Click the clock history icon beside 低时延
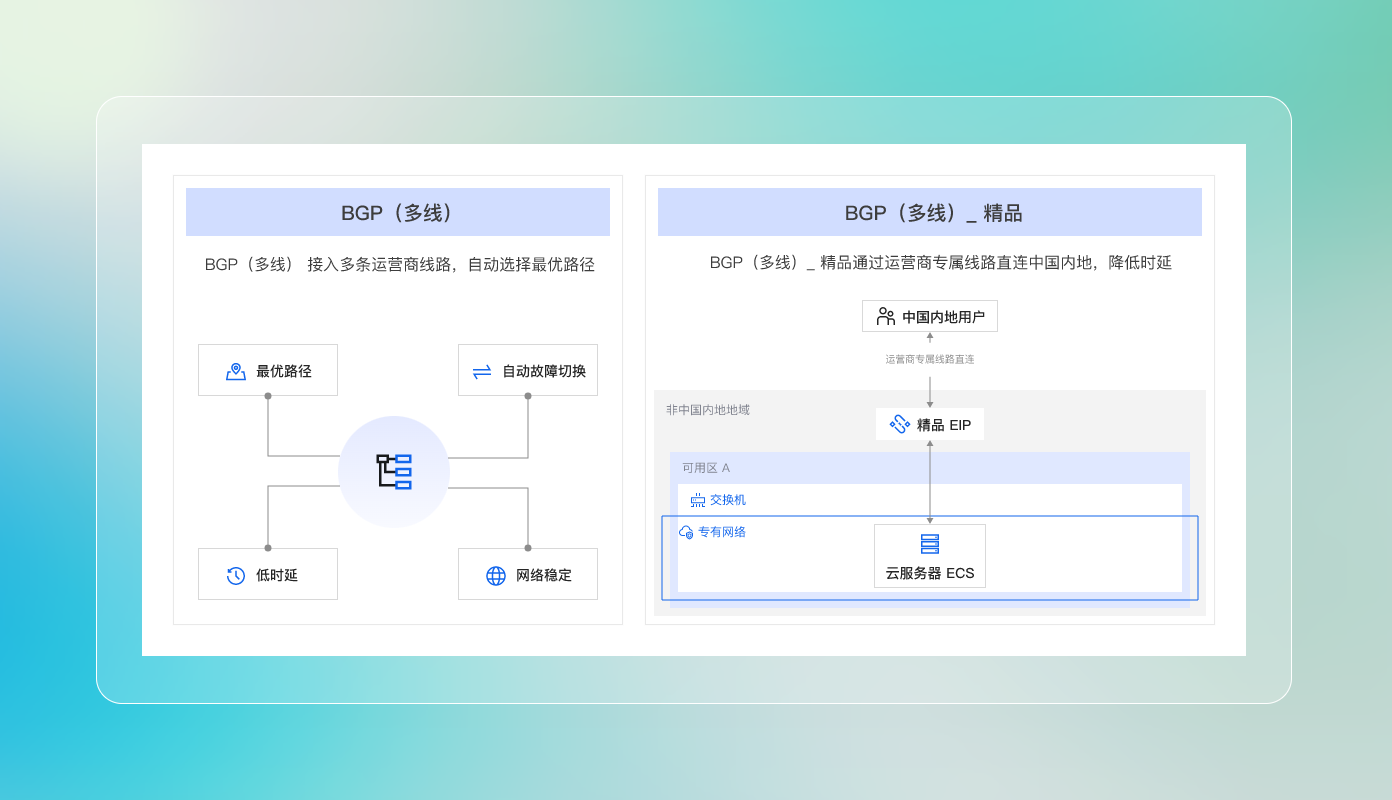Viewport: 1392px width, 800px height. (236, 575)
